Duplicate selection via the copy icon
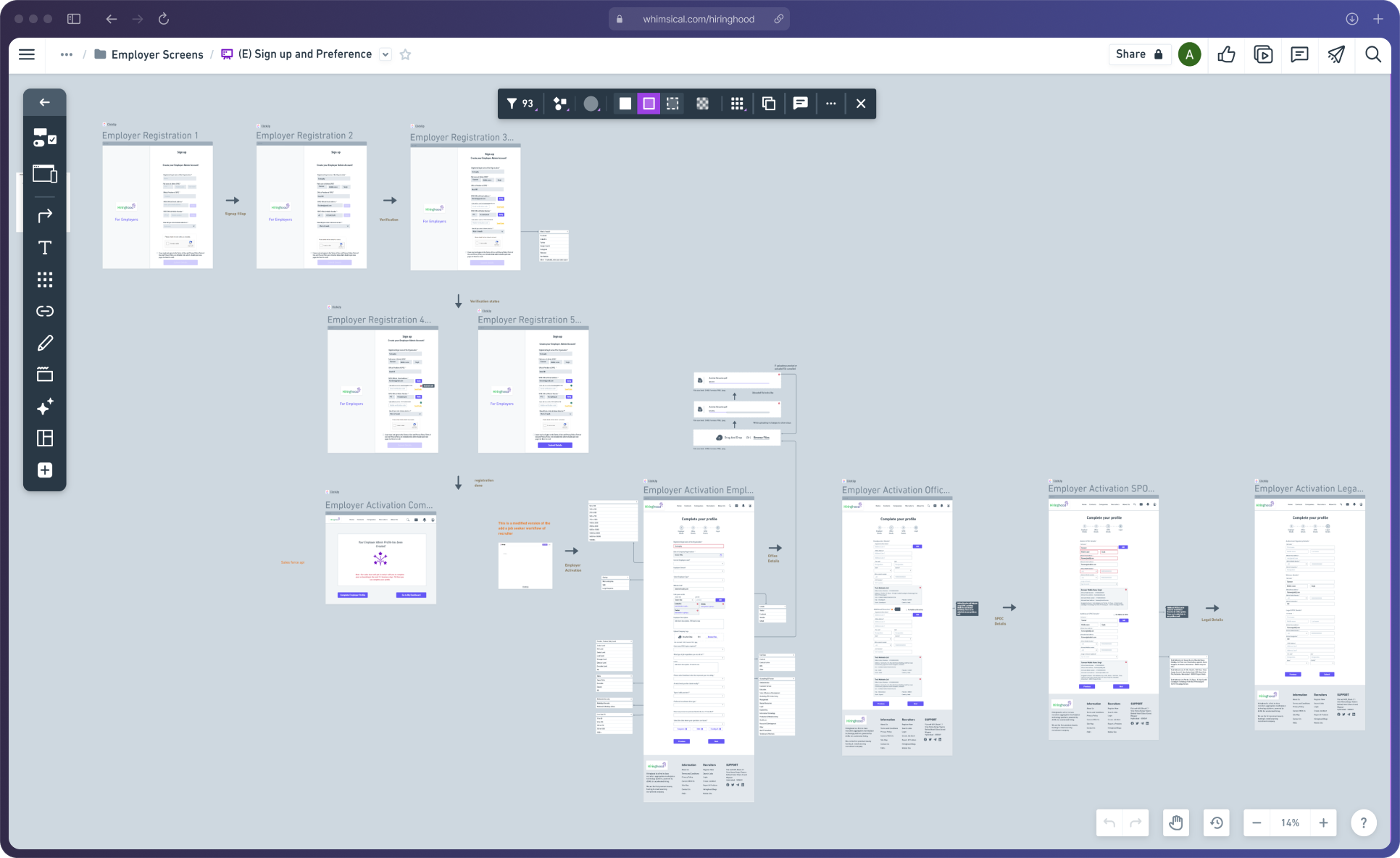The image size is (1400, 858). [768, 104]
